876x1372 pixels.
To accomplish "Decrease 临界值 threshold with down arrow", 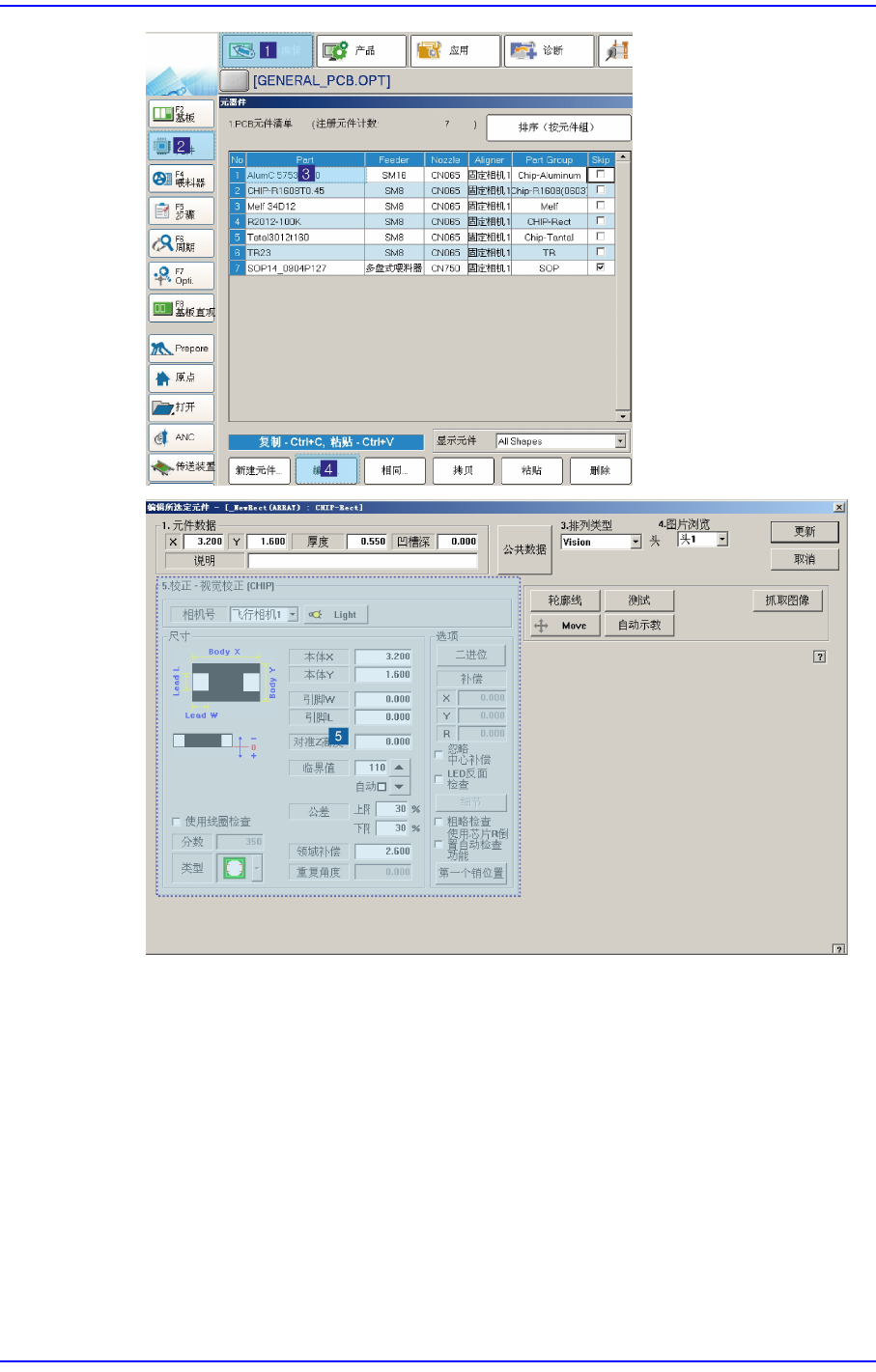I will (x=400, y=786).
